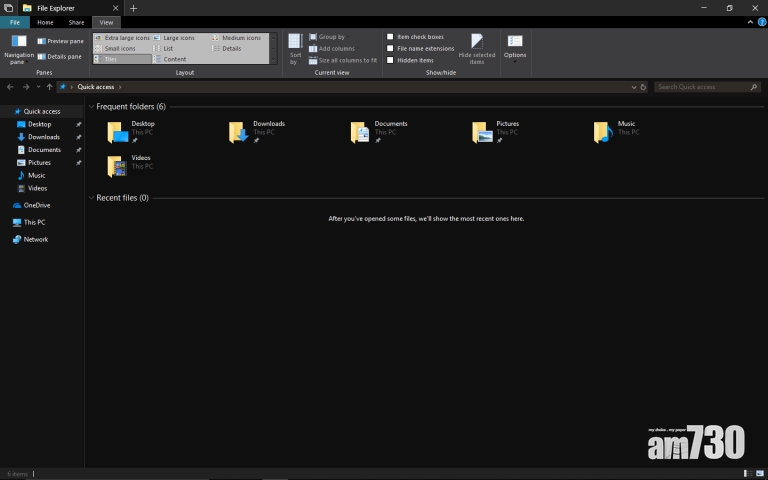The width and height of the screenshot is (768, 480).
Task: Click the Options icon in ribbon
Action: [515, 46]
